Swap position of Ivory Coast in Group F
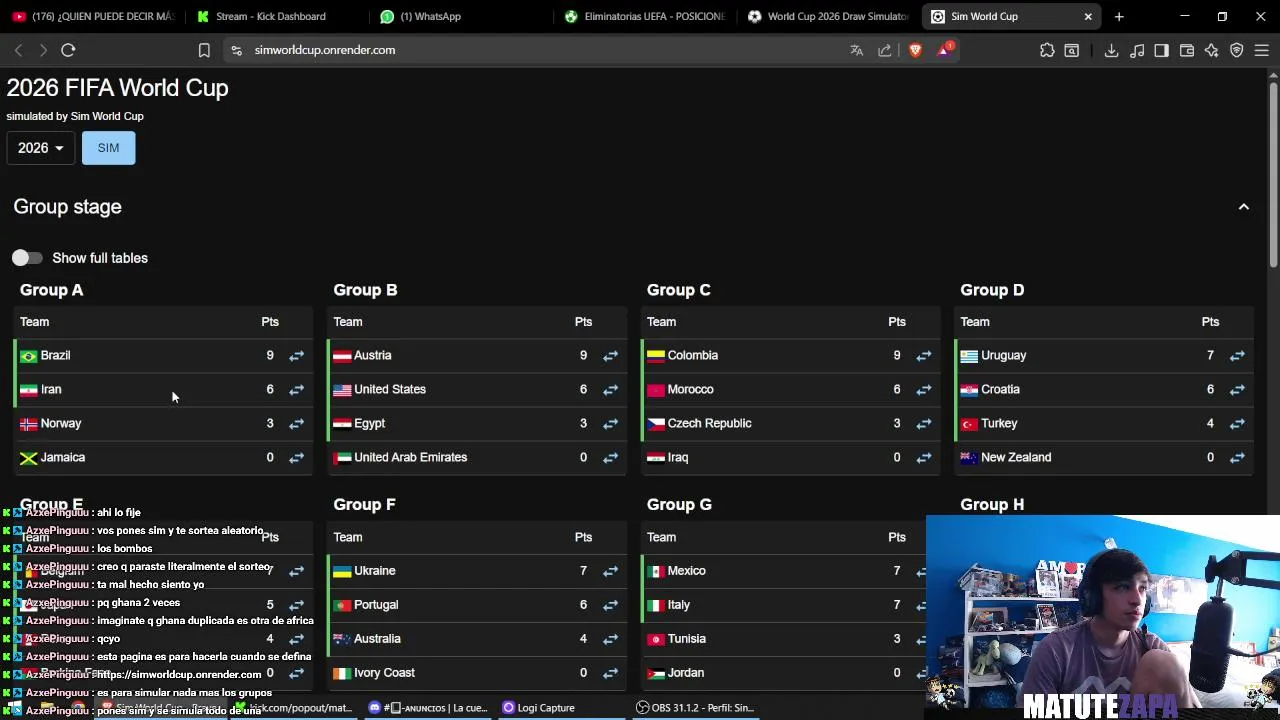 610,673
